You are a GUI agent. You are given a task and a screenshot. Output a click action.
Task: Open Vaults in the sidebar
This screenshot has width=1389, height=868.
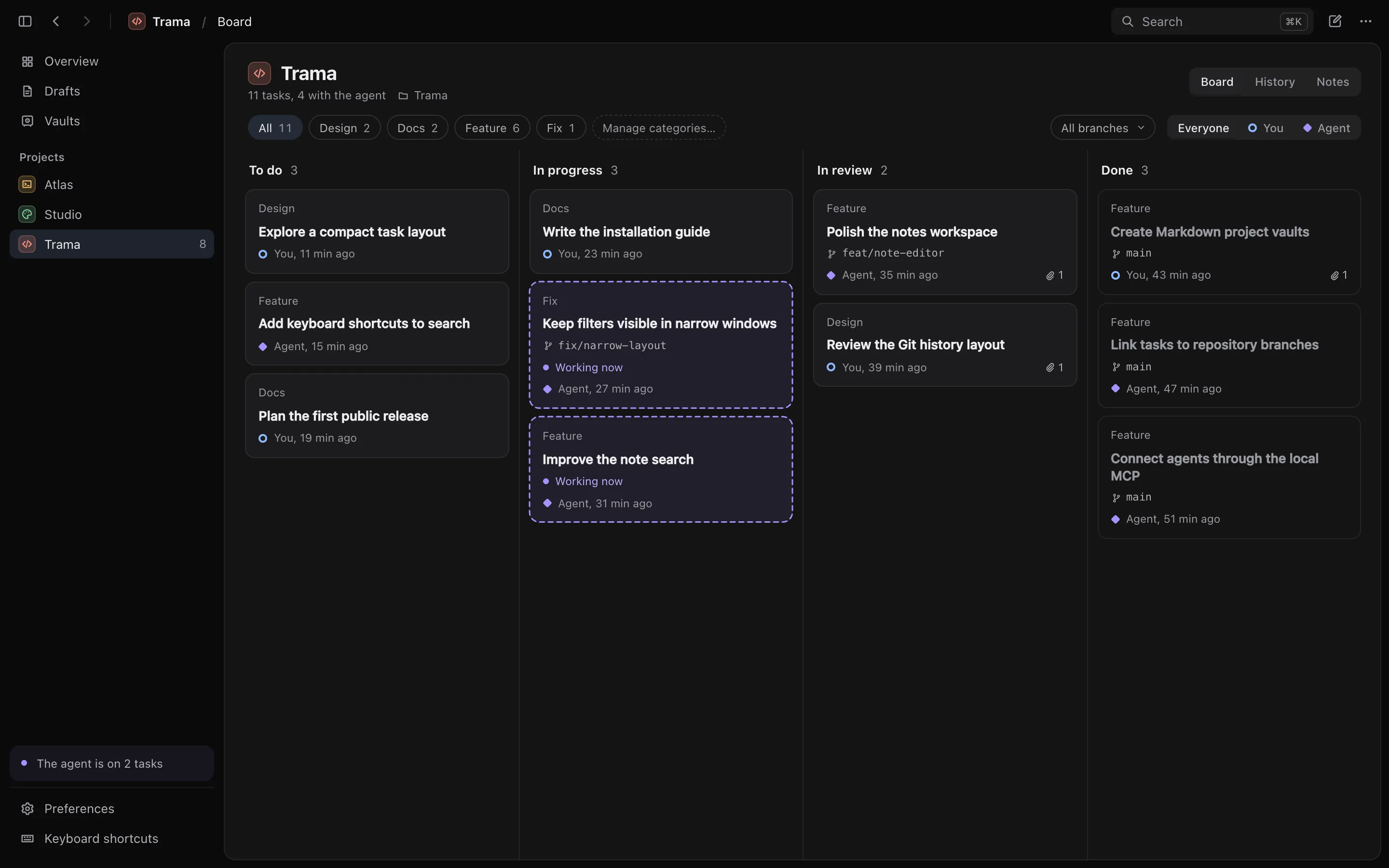click(112, 121)
